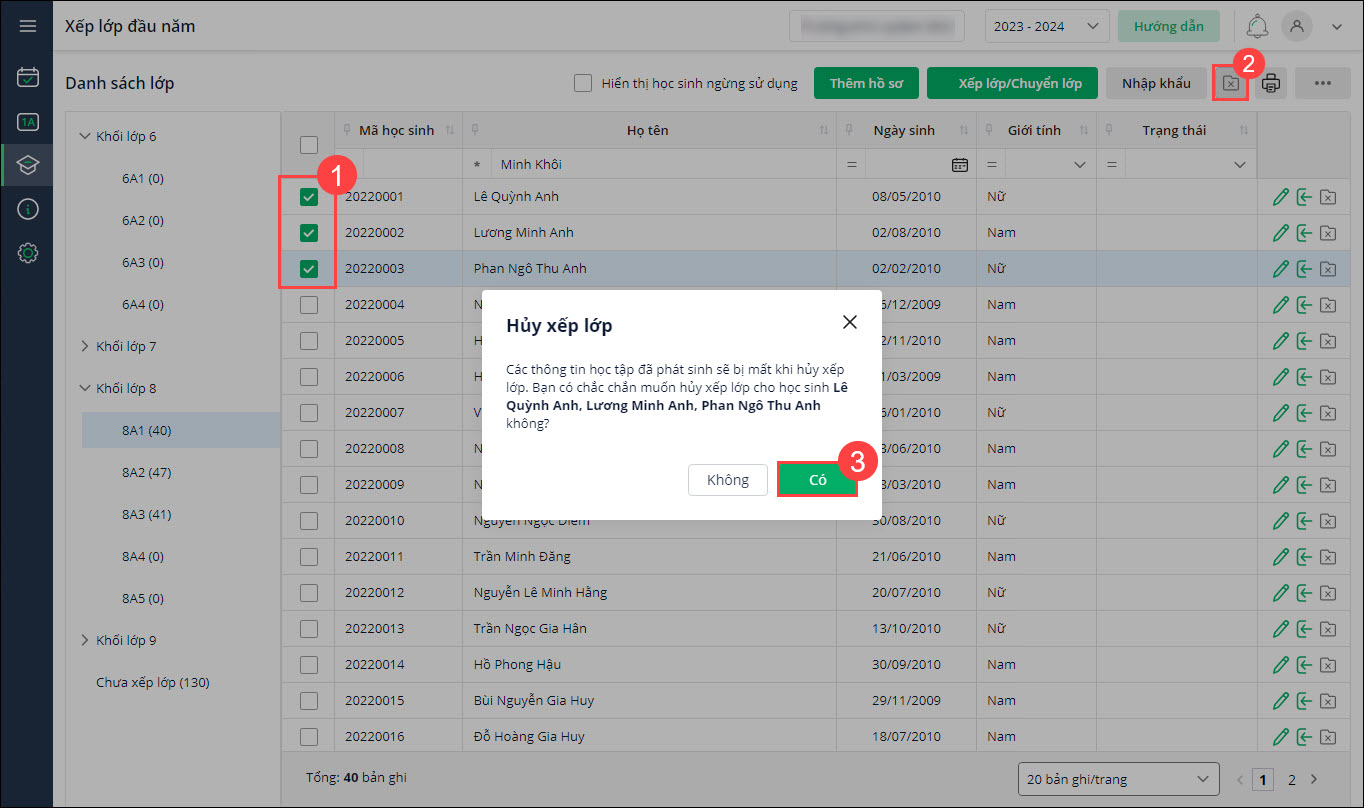Click transfer class icon for Trần Ngọc Gia Hân
The image size is (1364, 808).
point(1304,629)
